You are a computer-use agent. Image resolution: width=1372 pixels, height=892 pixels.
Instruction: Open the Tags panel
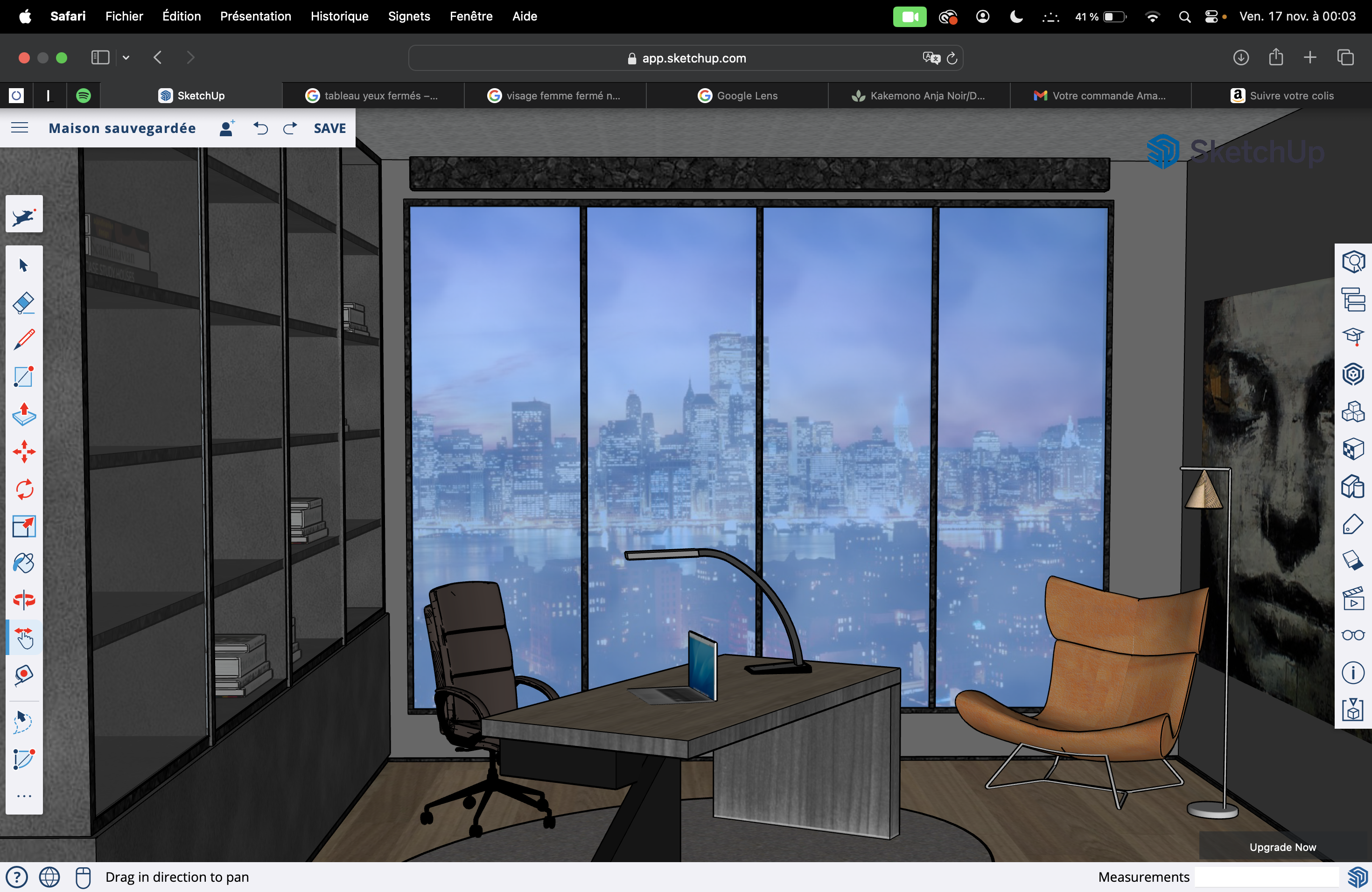click(1352, 524)
